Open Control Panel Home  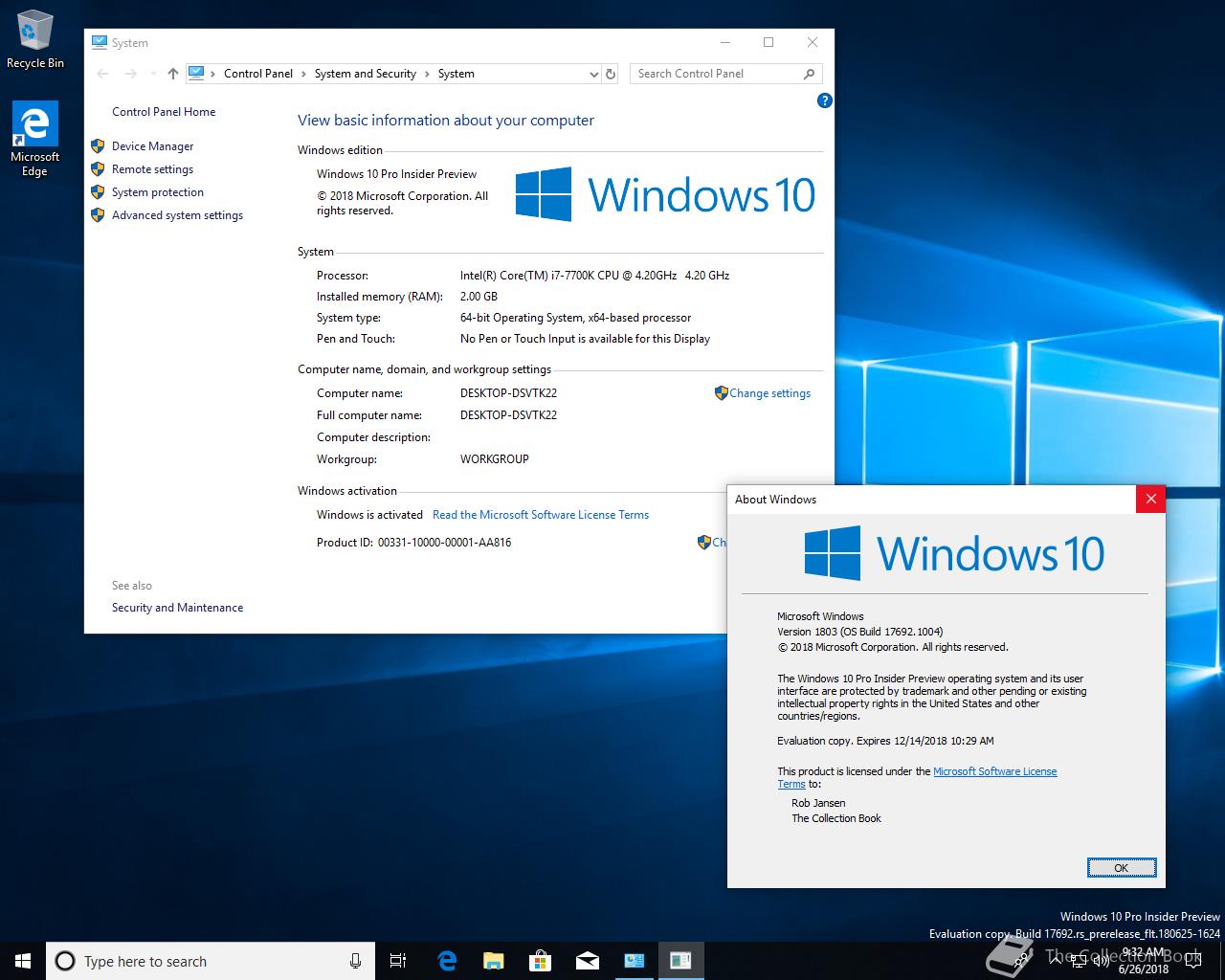pos(164,112)
